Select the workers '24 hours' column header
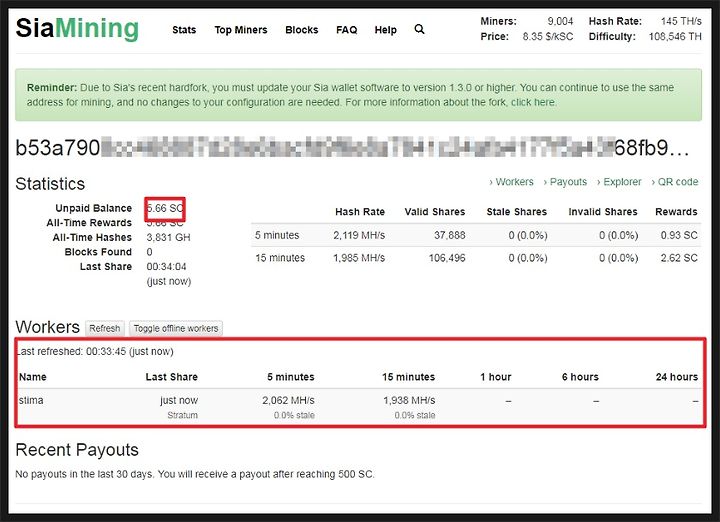The width and height of the screenshot is (720, 522). coord(677,377)
